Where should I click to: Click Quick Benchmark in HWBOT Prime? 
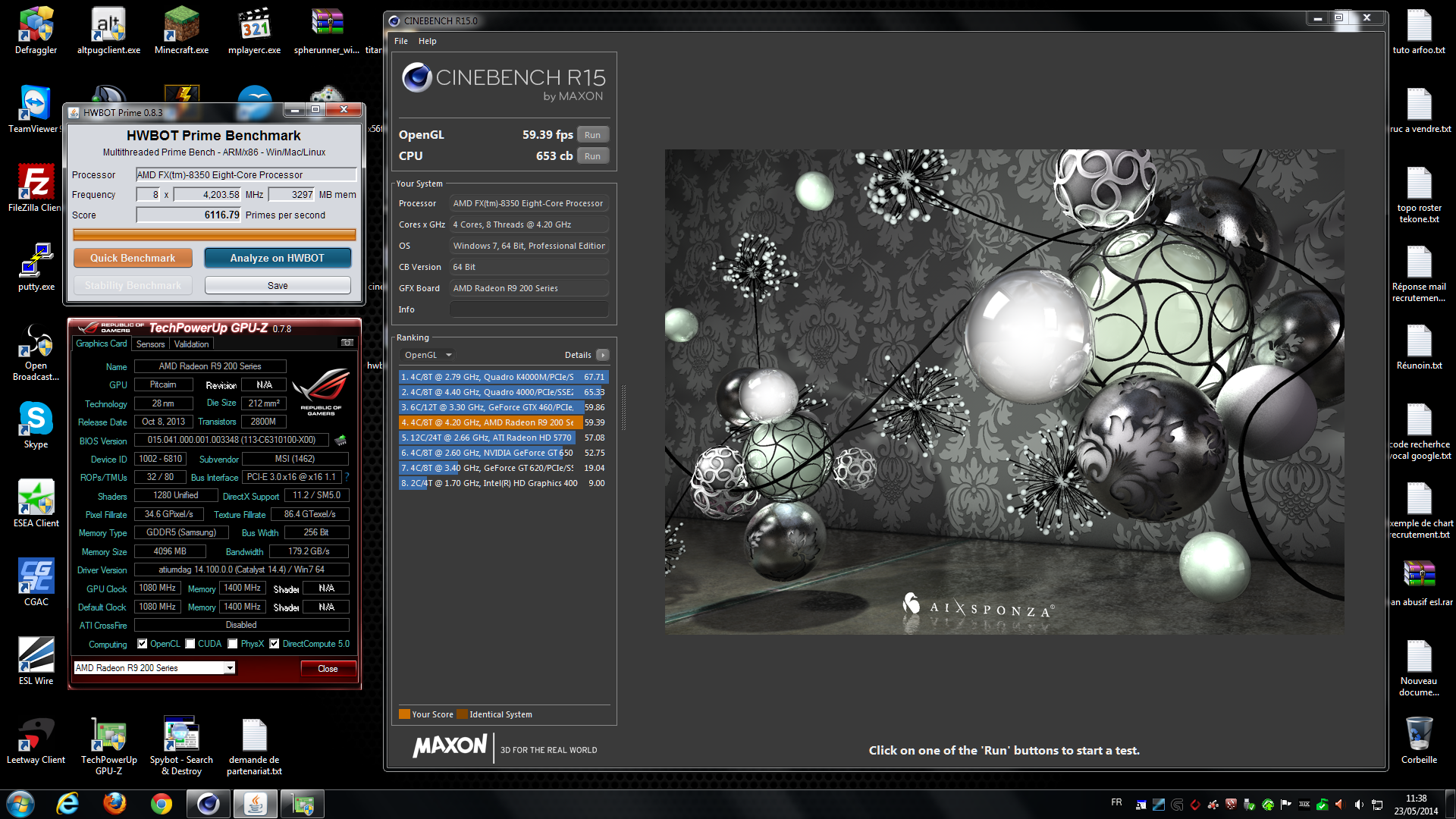(x=133, y=258)
